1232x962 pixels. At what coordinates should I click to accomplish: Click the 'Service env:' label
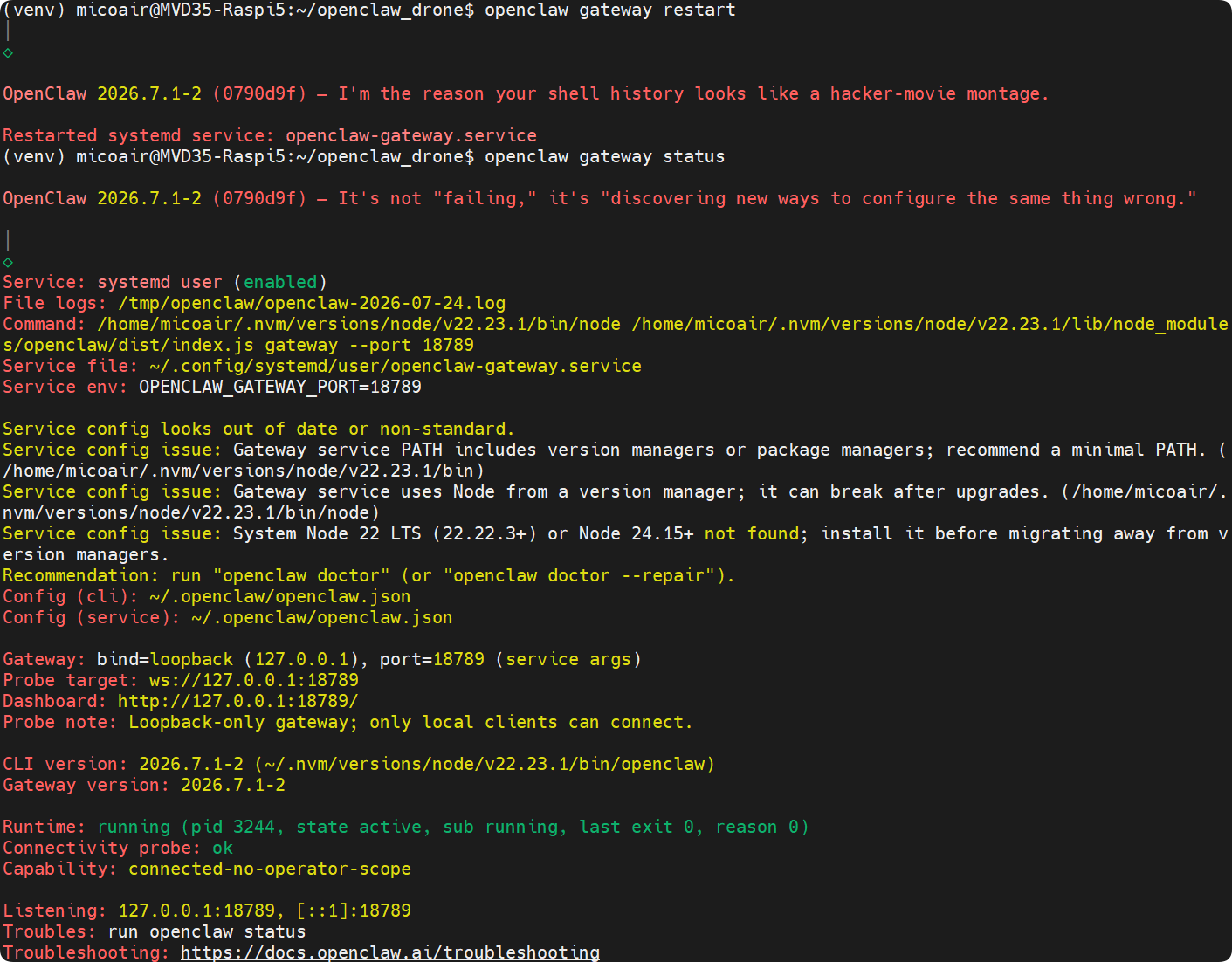tap(65, 387)
